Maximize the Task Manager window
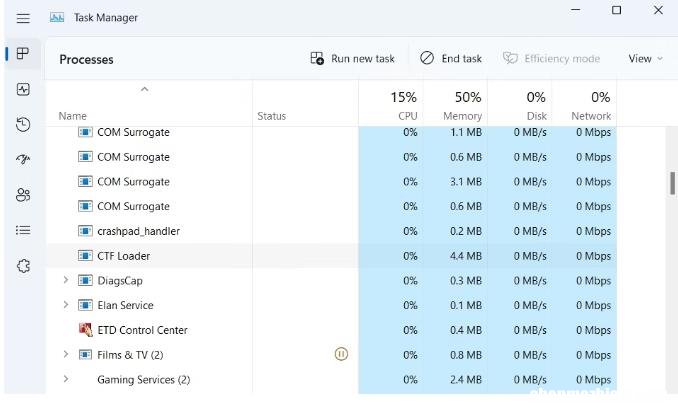The image size is (678, 411). tap(617, 10)
